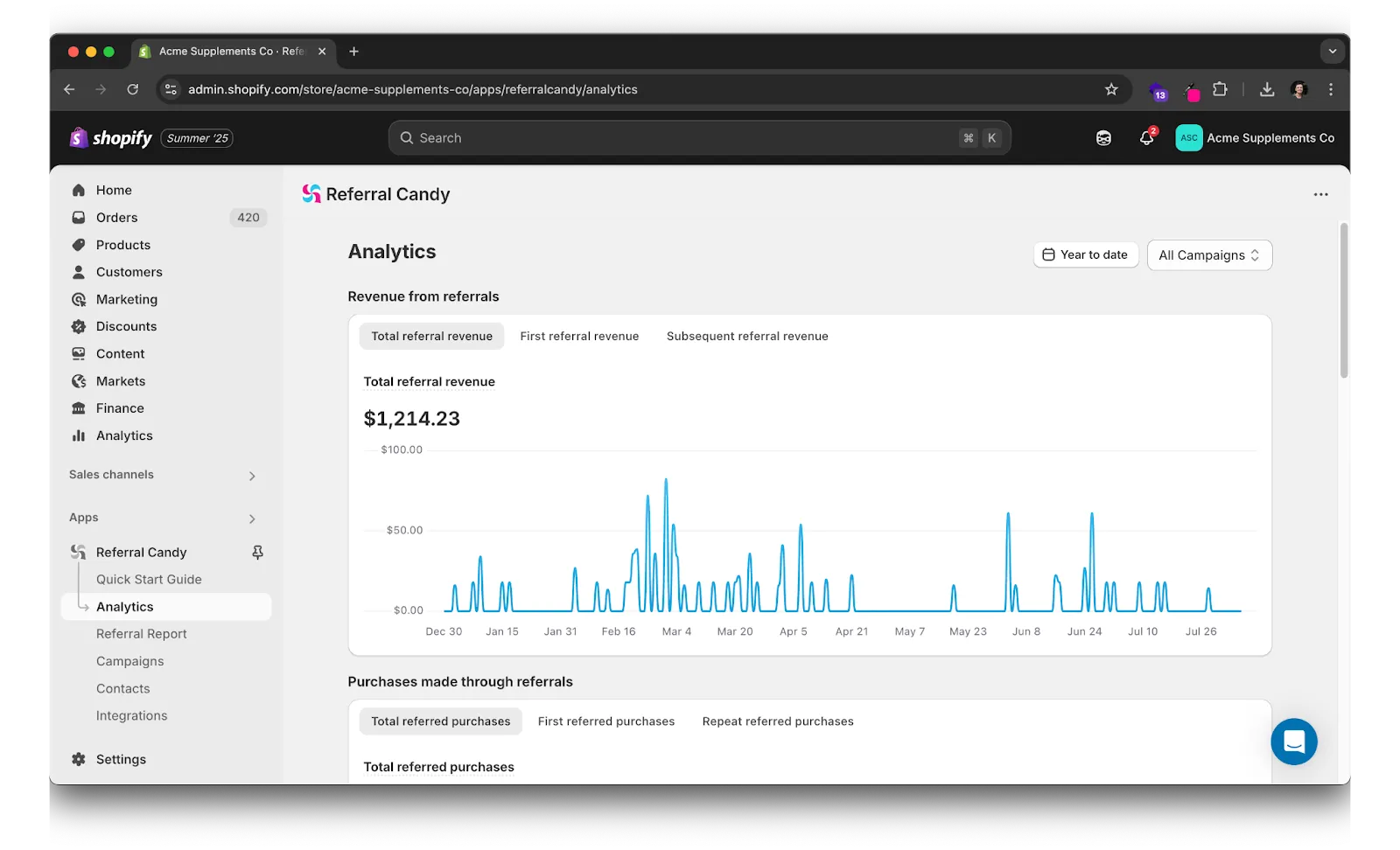This screenshot has height=850, width=1400.
Task: Open the Intercom chat bubble
Action: (x=1293, y=741)
